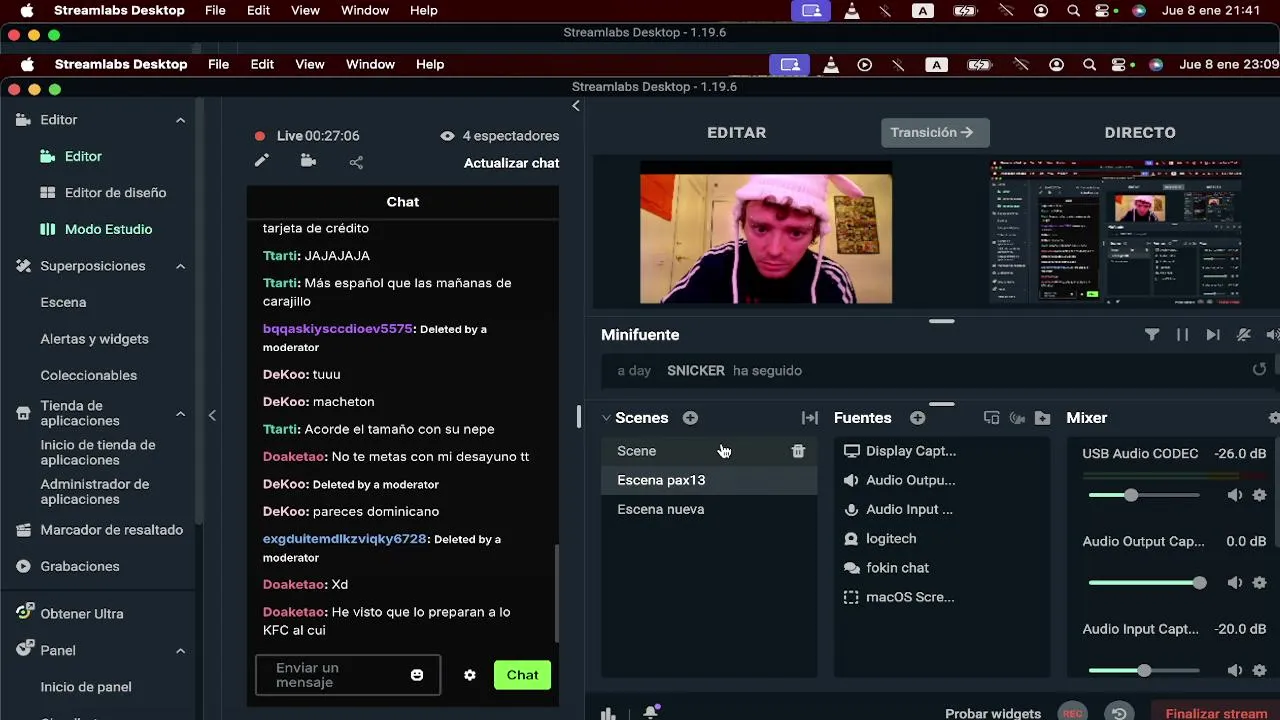Add a new source in Fuentes

(x=918, y=418)
